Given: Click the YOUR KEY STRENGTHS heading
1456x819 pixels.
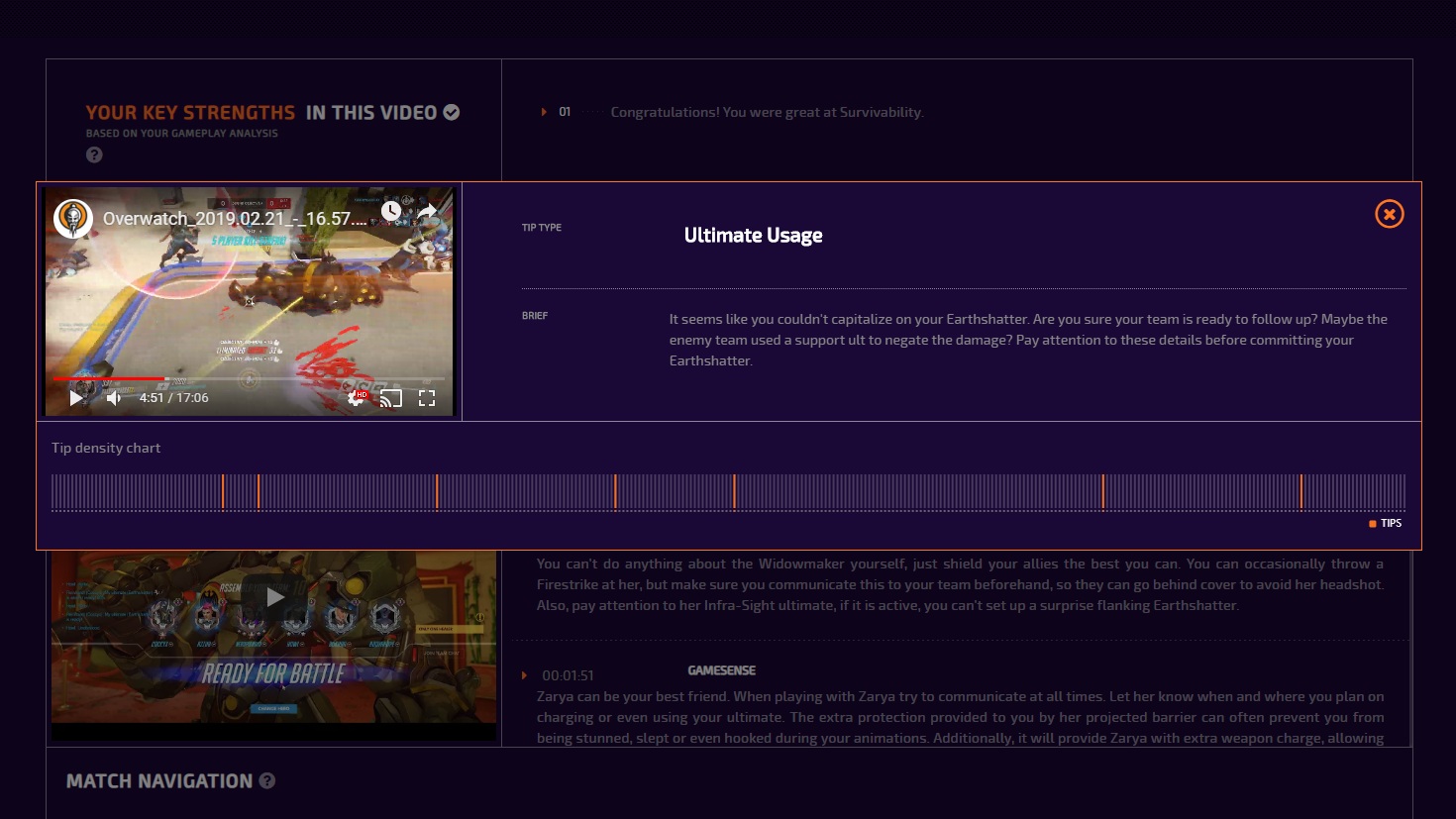Looking at the screenshot, I should point(190,113).
